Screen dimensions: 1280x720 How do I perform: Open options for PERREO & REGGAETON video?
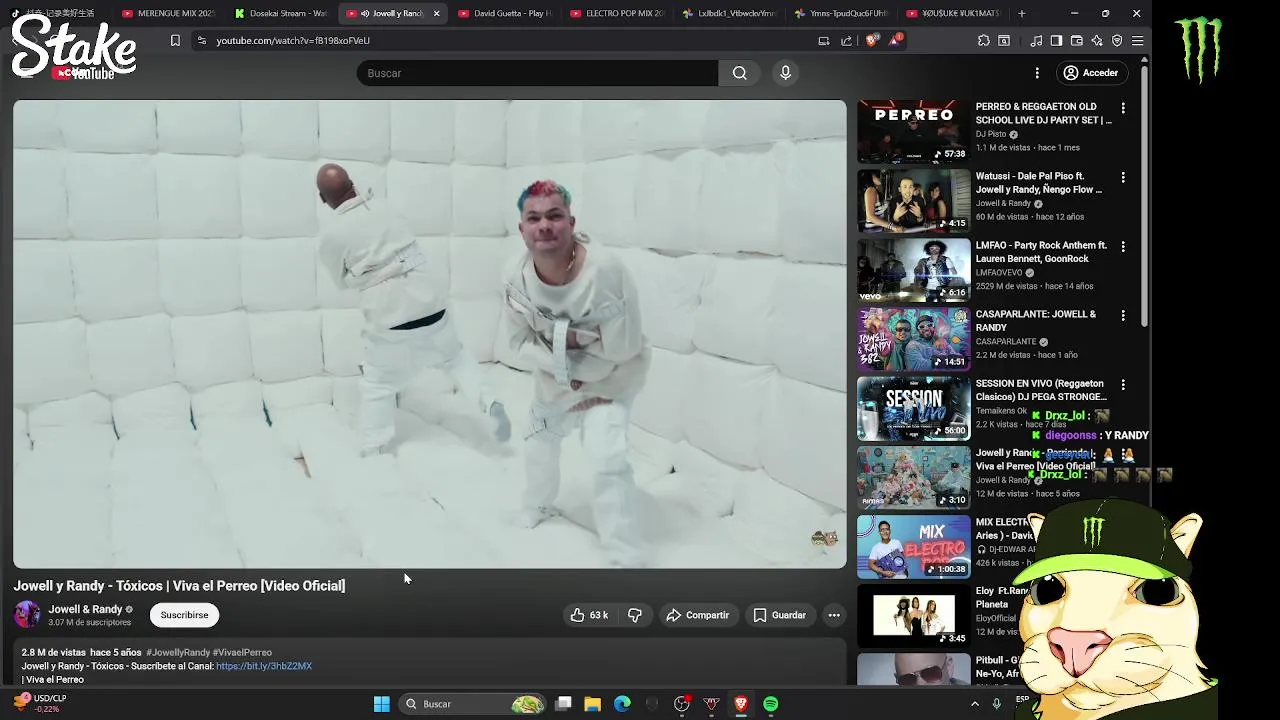1123,108
